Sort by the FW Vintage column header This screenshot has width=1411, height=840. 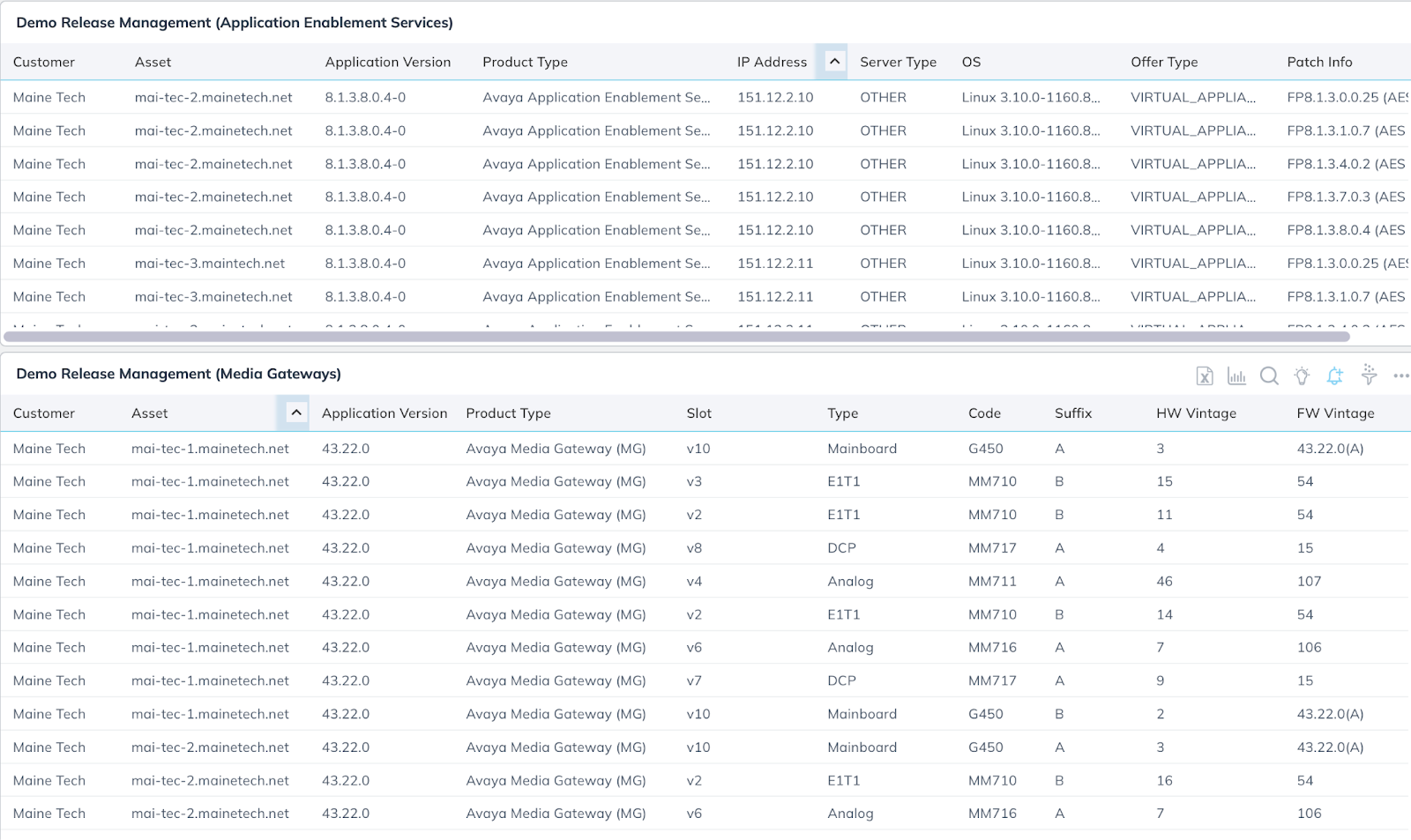[1335, 413]
